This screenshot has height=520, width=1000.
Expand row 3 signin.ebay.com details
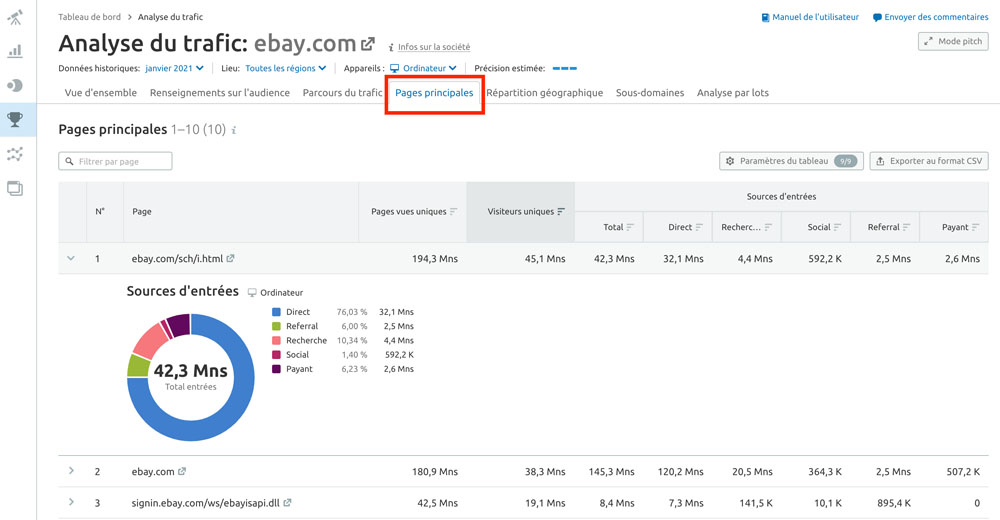pos(71,502)
